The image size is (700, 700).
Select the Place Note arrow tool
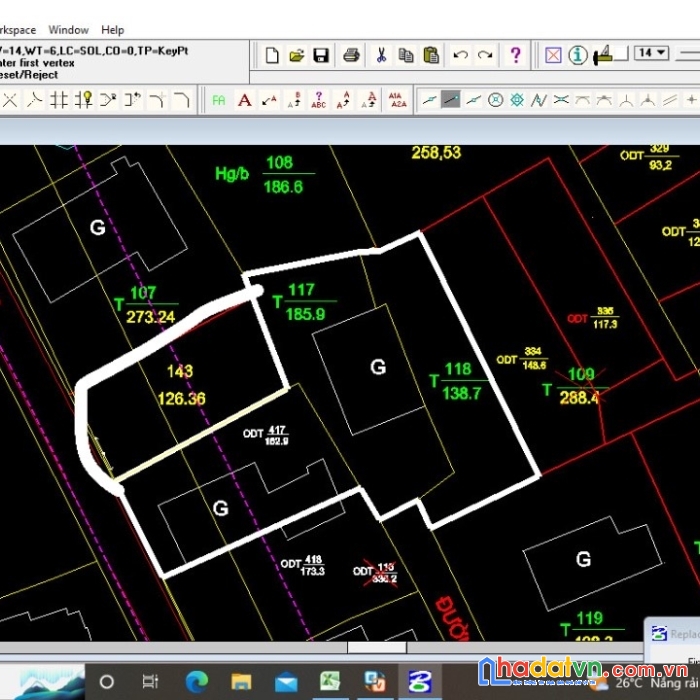[x=269, y=100]
